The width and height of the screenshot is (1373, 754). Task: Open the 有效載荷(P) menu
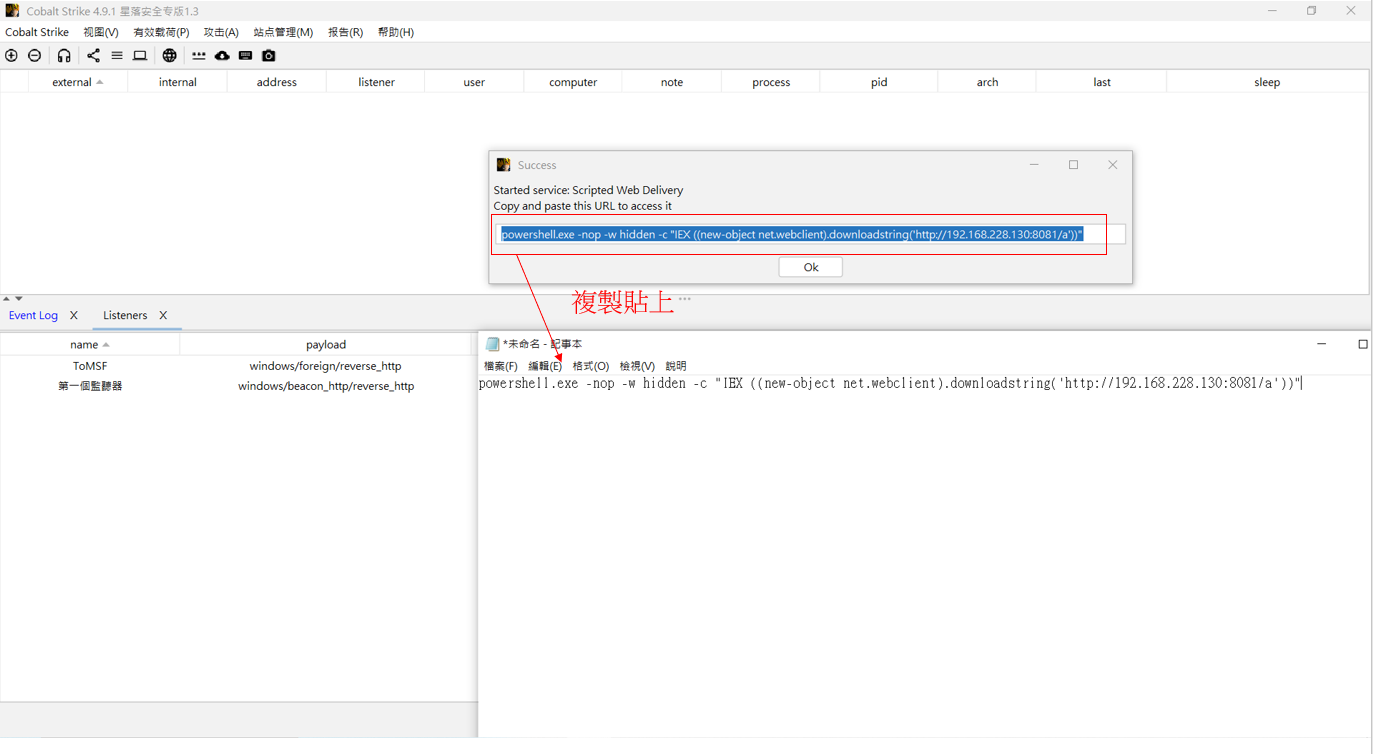click(x=161, y=32)
